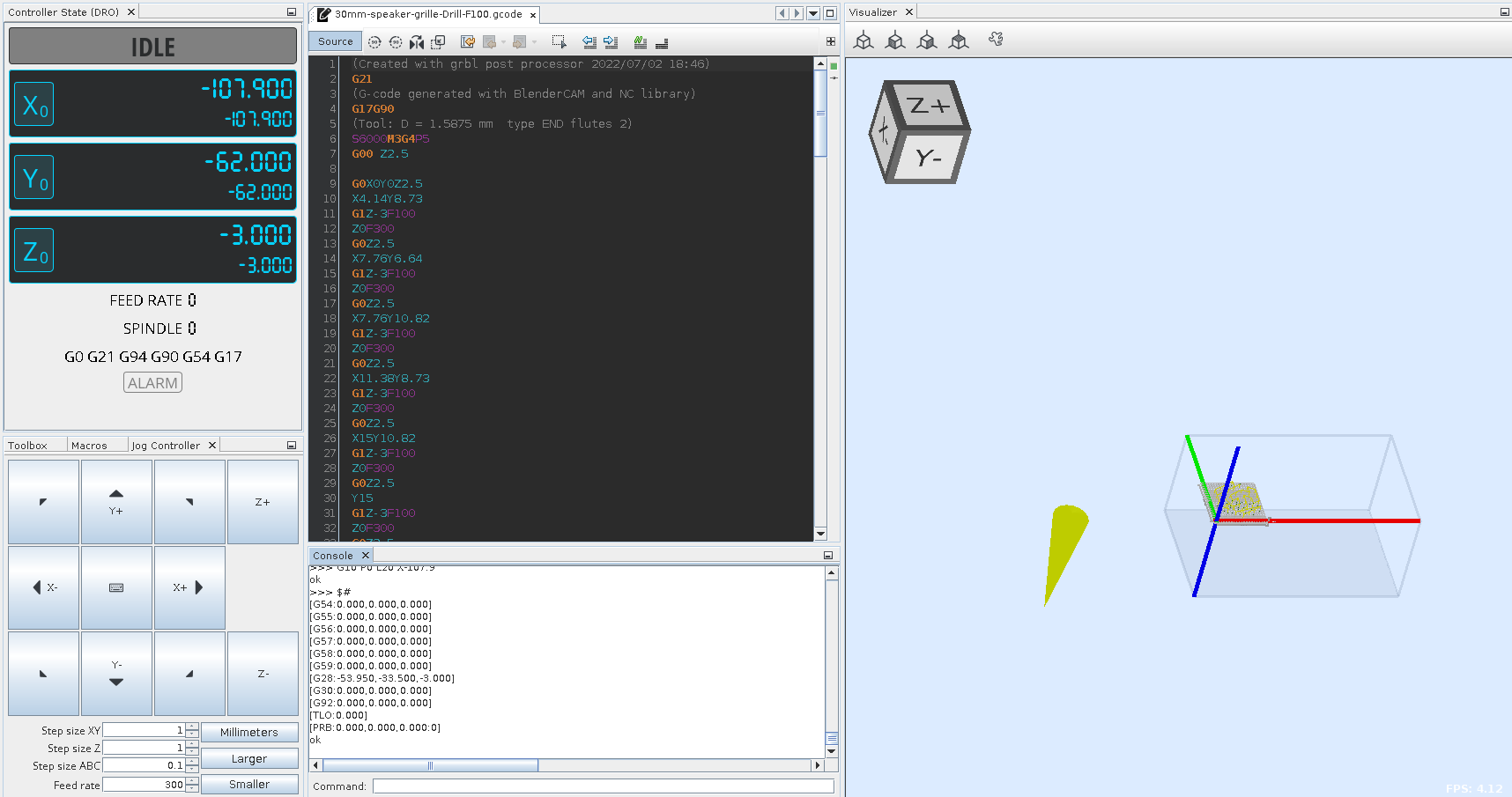
Task: Click the shift line right icon
Action: point(611,42)
